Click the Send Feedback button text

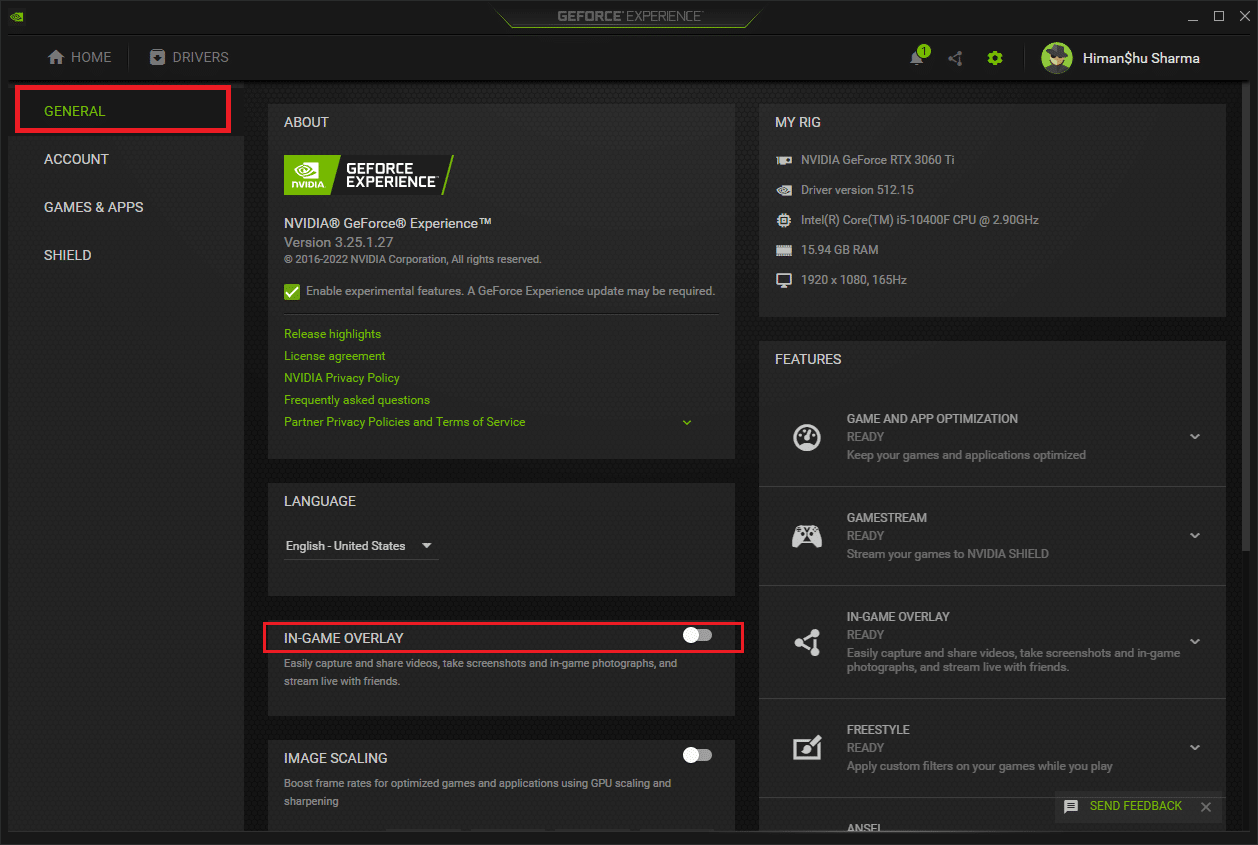click(x=1136, y=806)
